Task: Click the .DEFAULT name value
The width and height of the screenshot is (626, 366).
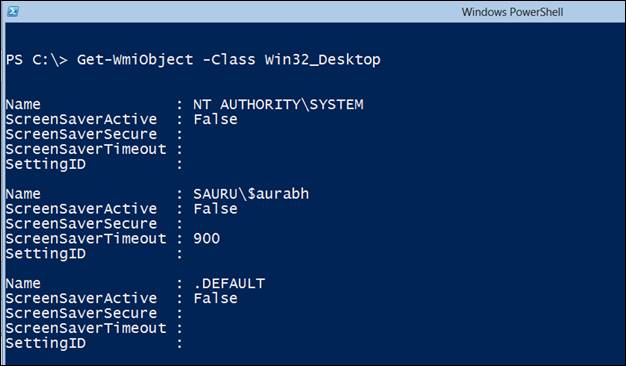Action: pos(229,283)
